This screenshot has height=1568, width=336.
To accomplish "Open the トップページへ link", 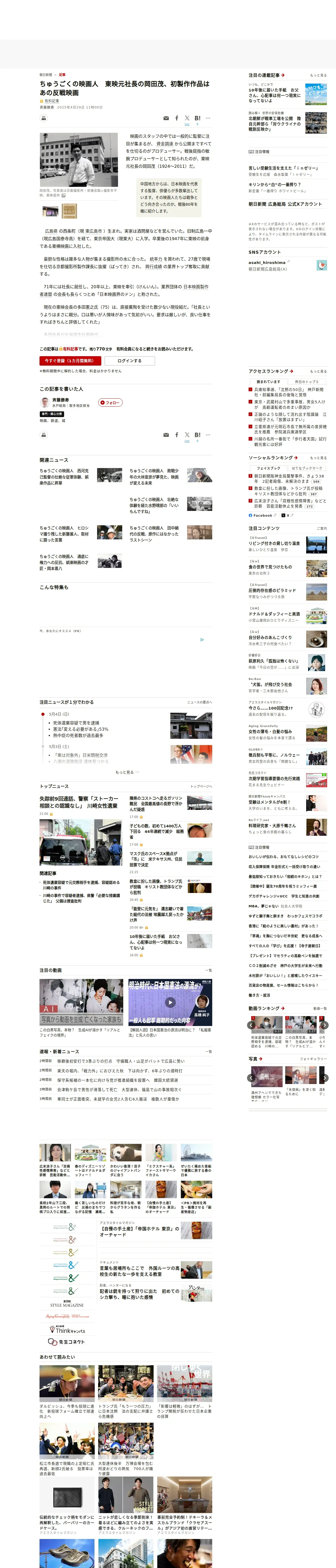I will pyautogui.click(x=201, y=786).
